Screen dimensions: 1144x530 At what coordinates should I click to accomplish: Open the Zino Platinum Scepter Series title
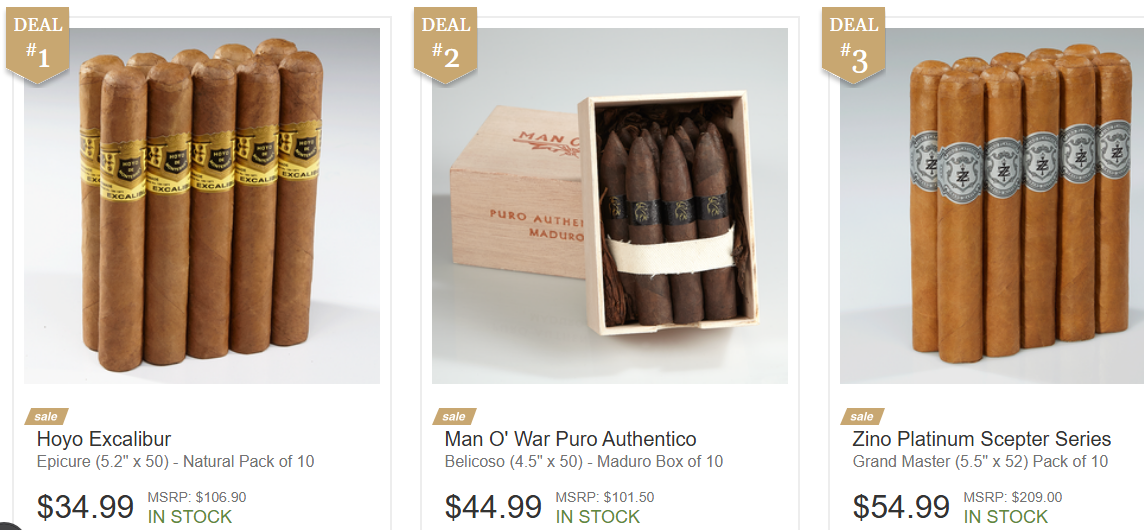[982, 439]
